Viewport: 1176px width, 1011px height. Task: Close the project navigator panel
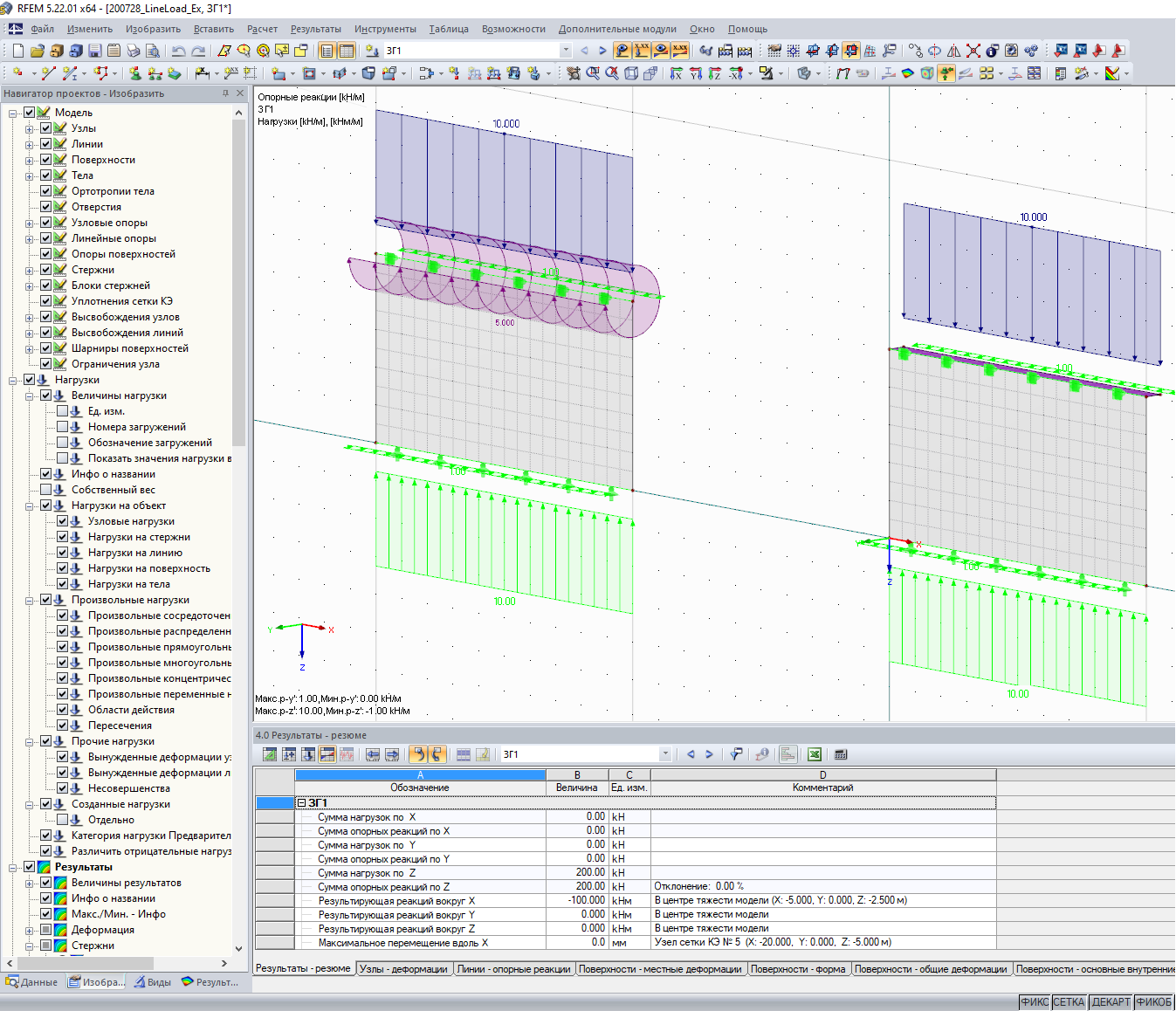241,93
